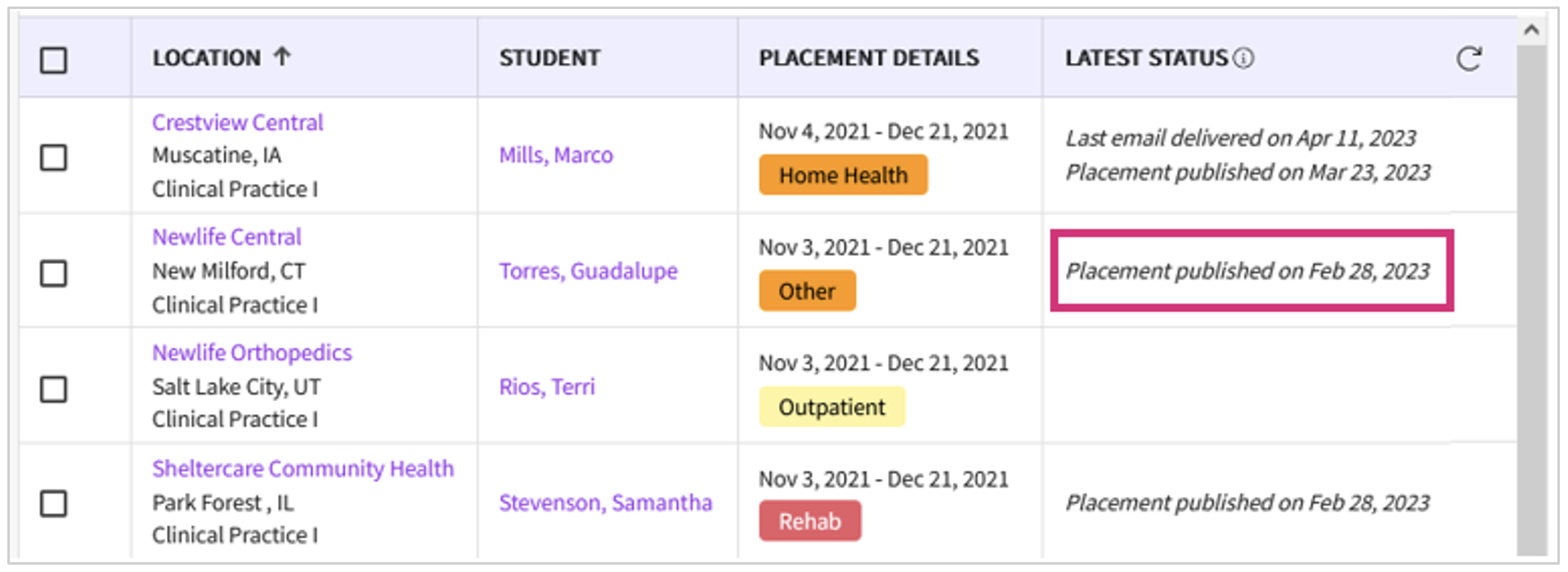The width and height of the screenshot is (1568, 572).
Task: Sort by the Student column header
Action: tap(549, 58)
